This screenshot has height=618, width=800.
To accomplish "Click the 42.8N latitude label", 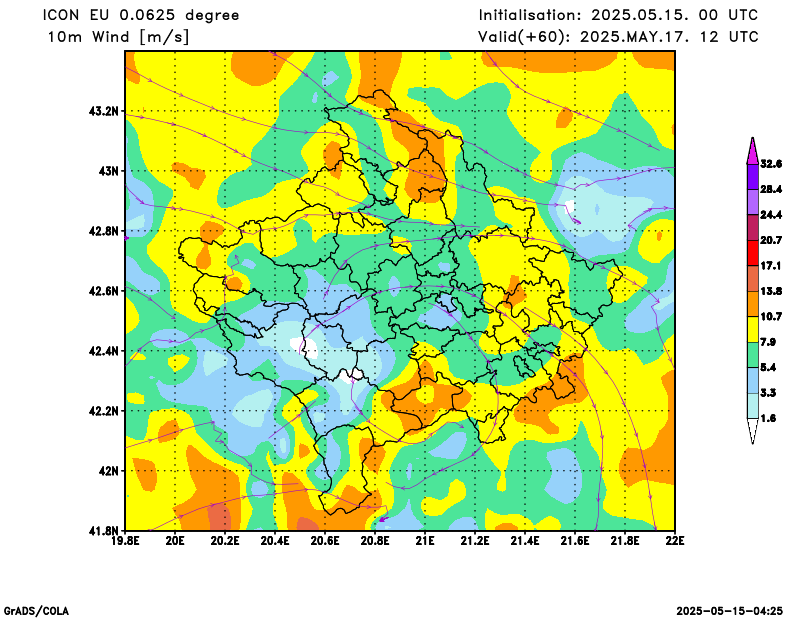I will tap(104, 231).
